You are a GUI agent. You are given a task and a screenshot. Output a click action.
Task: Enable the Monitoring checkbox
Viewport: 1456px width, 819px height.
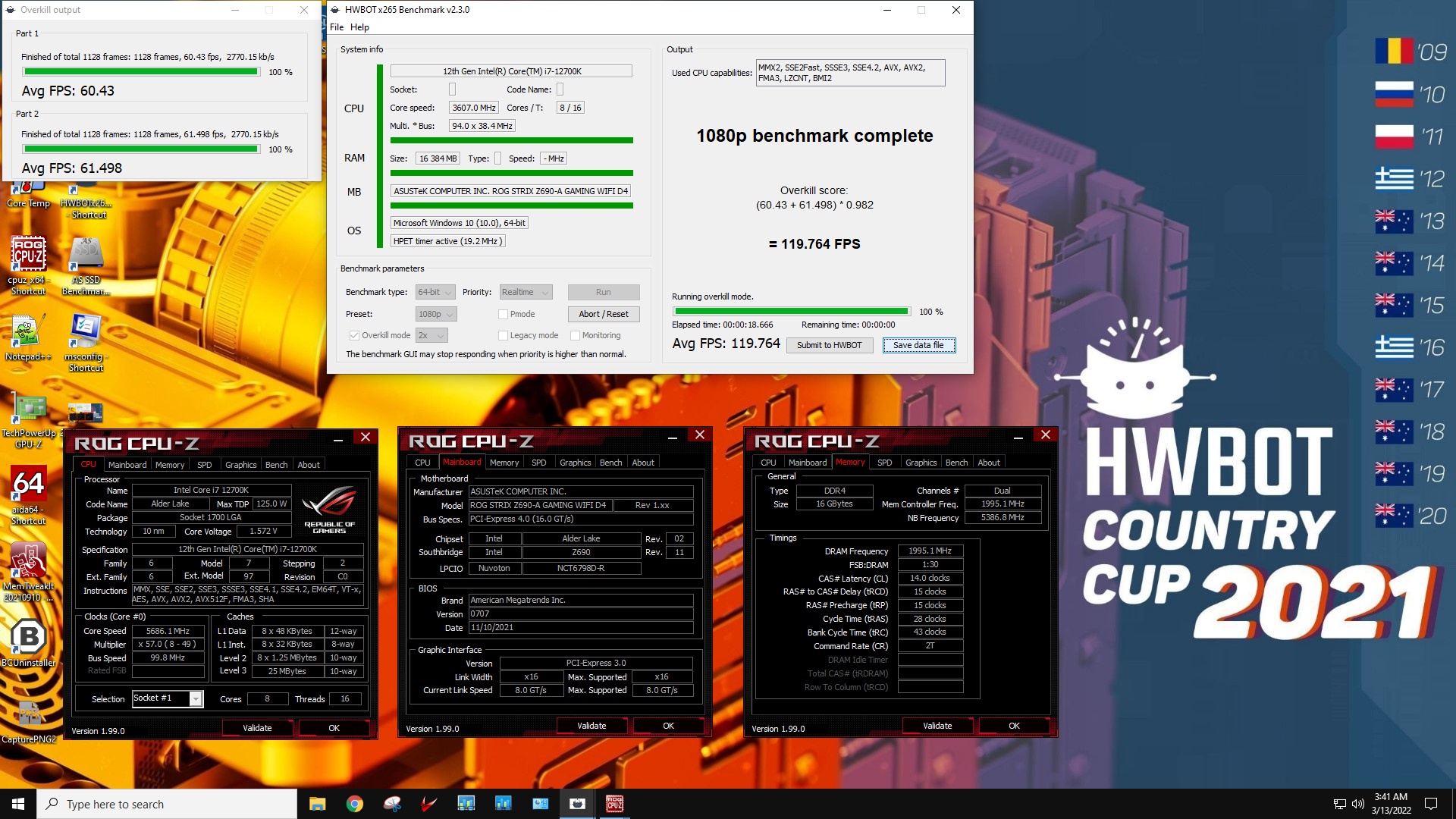pyautogui.click(x=575, y=335)
